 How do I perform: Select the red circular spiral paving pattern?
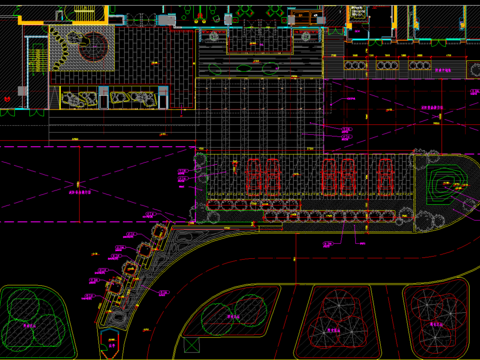click(x=93, y=47)
